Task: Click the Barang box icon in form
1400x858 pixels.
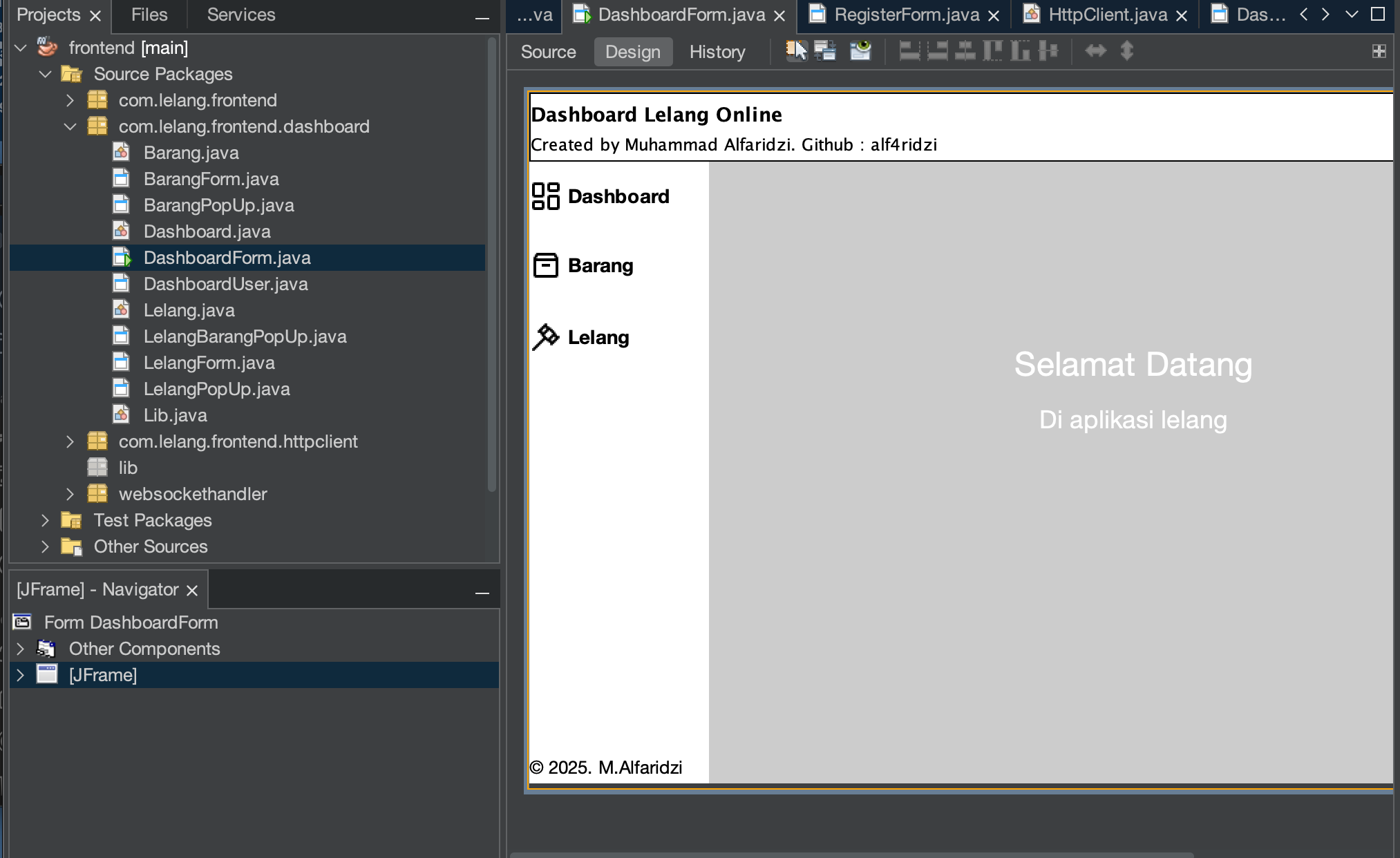Action: (546, 265)
